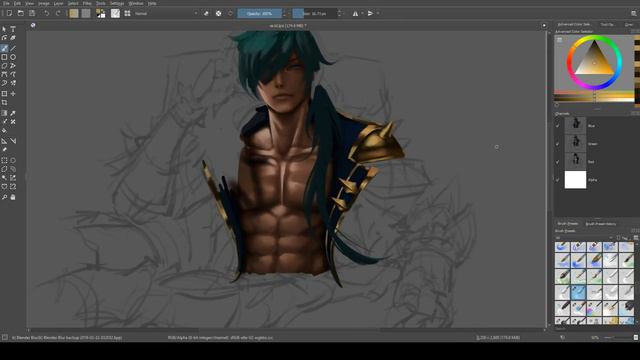
Task: Select the Crop tool
Action: click(x=4, y=102)
